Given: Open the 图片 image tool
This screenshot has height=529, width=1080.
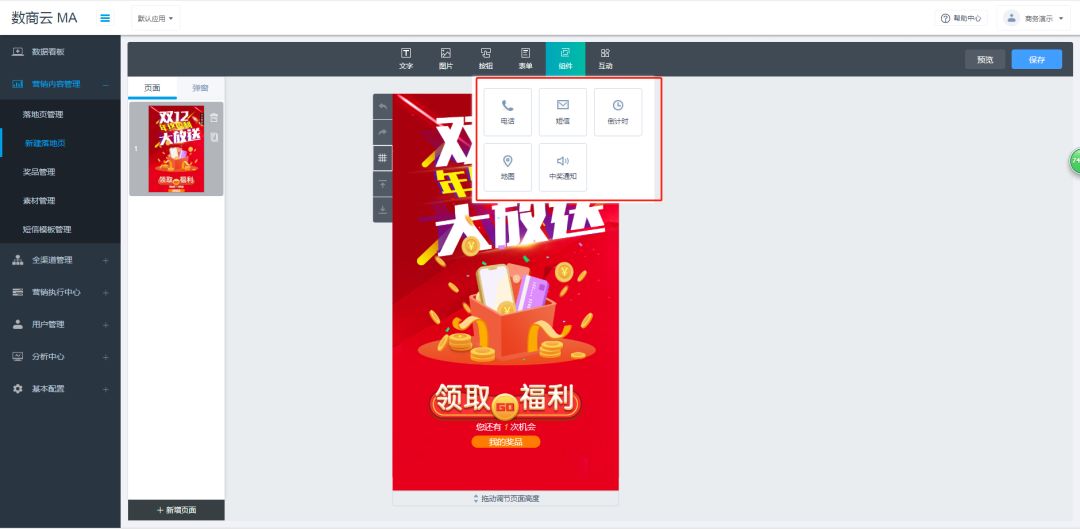Looking at the screenshot, I should 446,59.
